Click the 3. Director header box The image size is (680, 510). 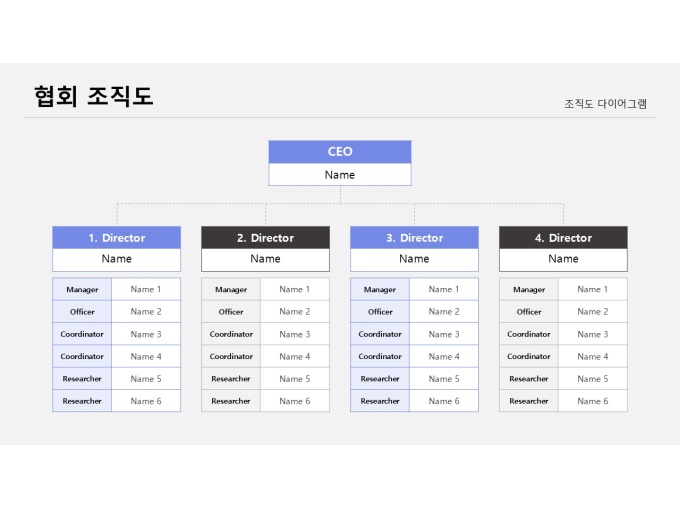tap(414, 238)
